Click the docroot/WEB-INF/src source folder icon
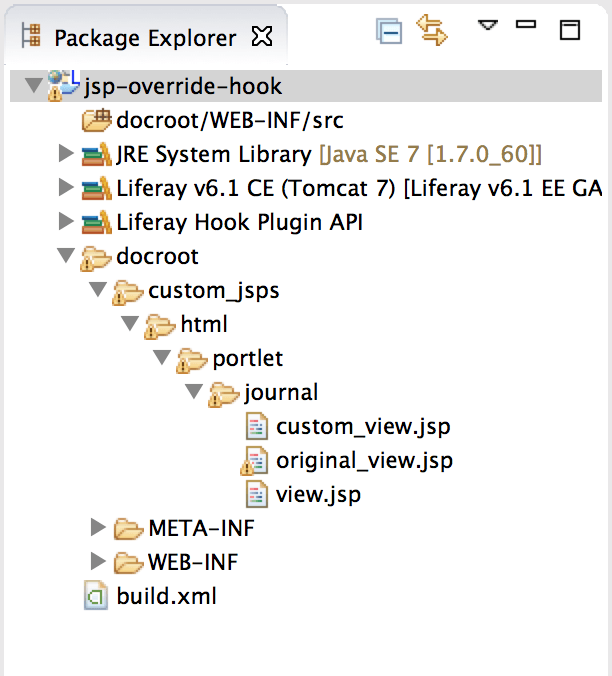612x676 pixels. 97,121
